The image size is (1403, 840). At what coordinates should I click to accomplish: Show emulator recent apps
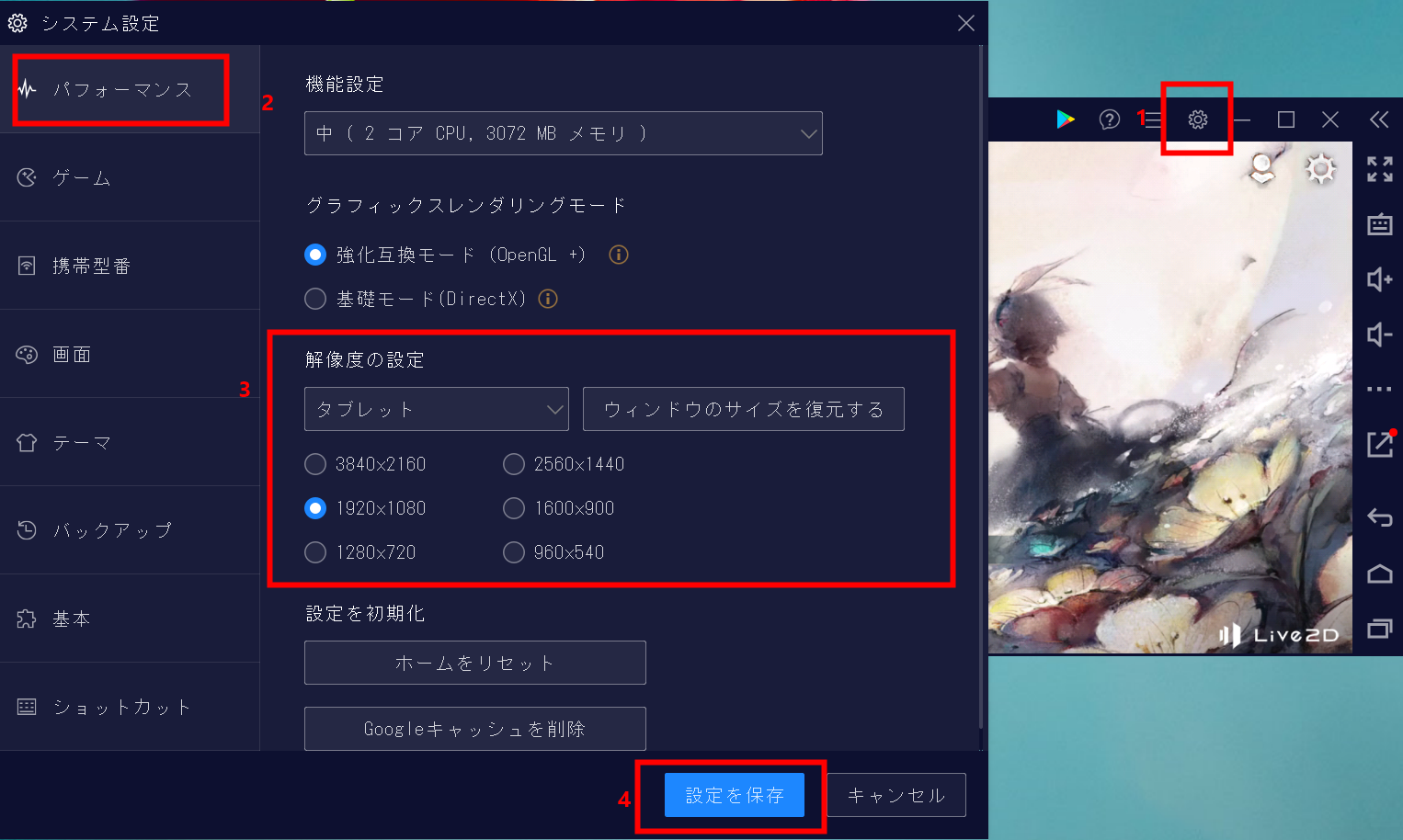point(1380,629)
